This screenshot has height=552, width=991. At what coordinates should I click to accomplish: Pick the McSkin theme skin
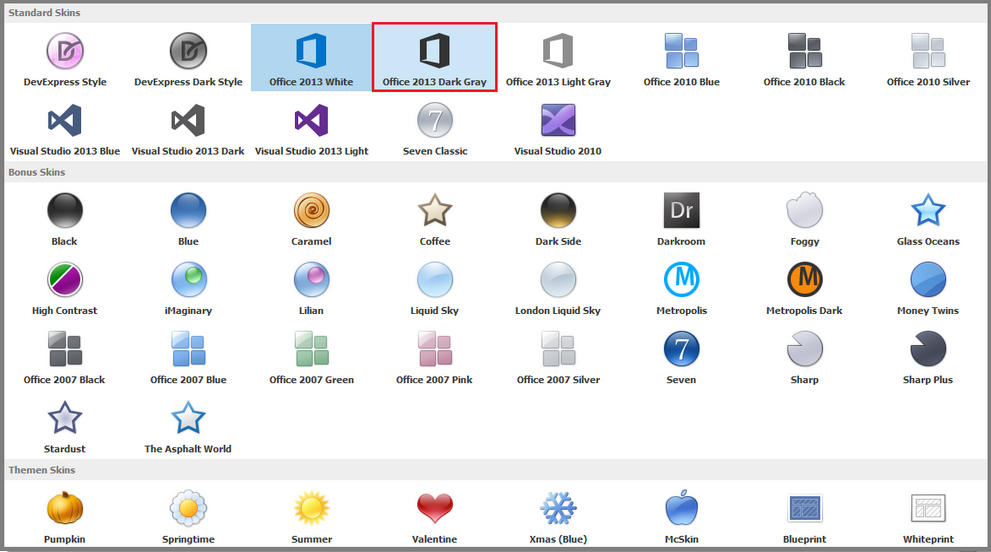click(681, 516)
